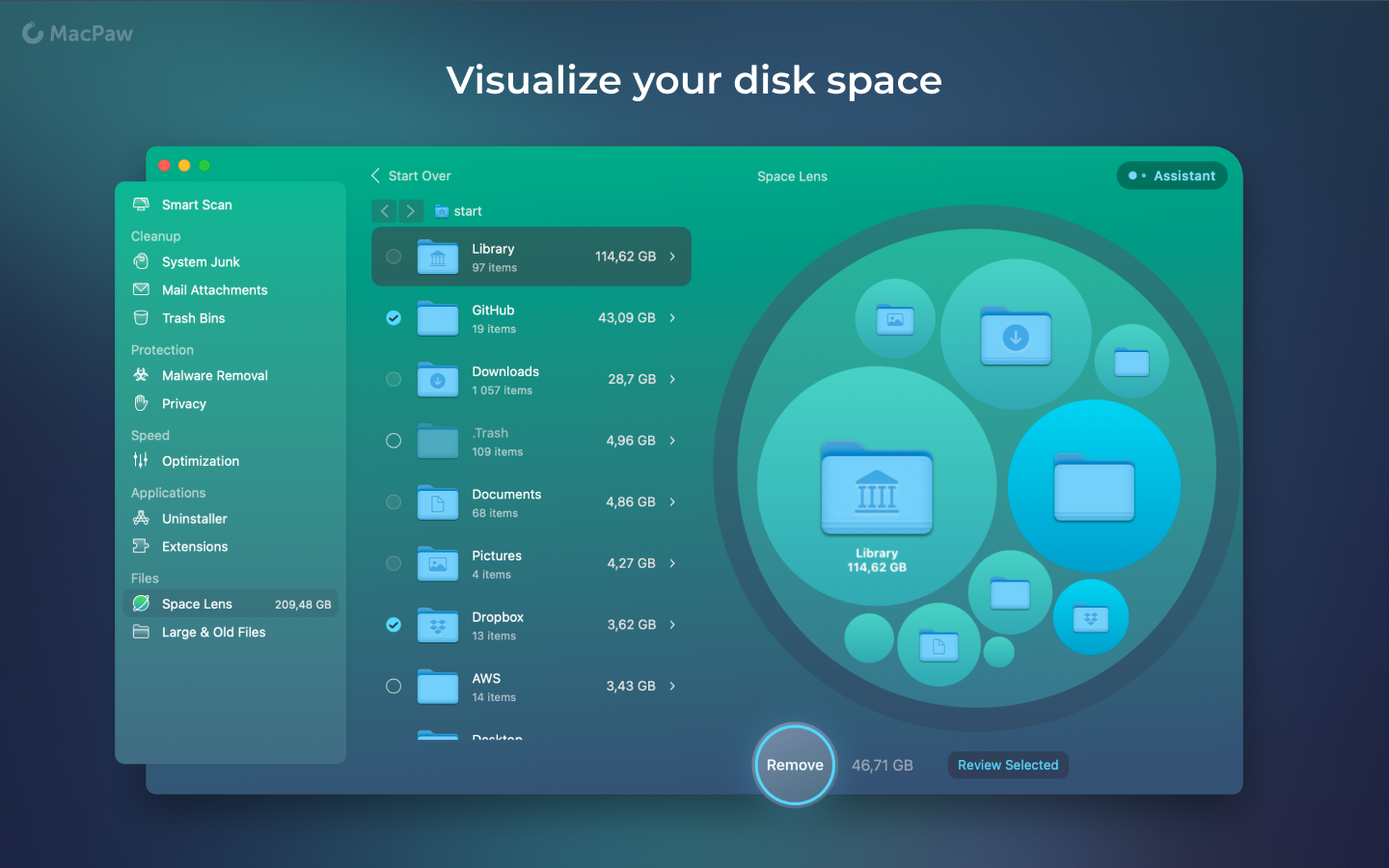Click the Privacy hand icon
This screenshot has width=1389, height=868.
(x=141, y=403)
